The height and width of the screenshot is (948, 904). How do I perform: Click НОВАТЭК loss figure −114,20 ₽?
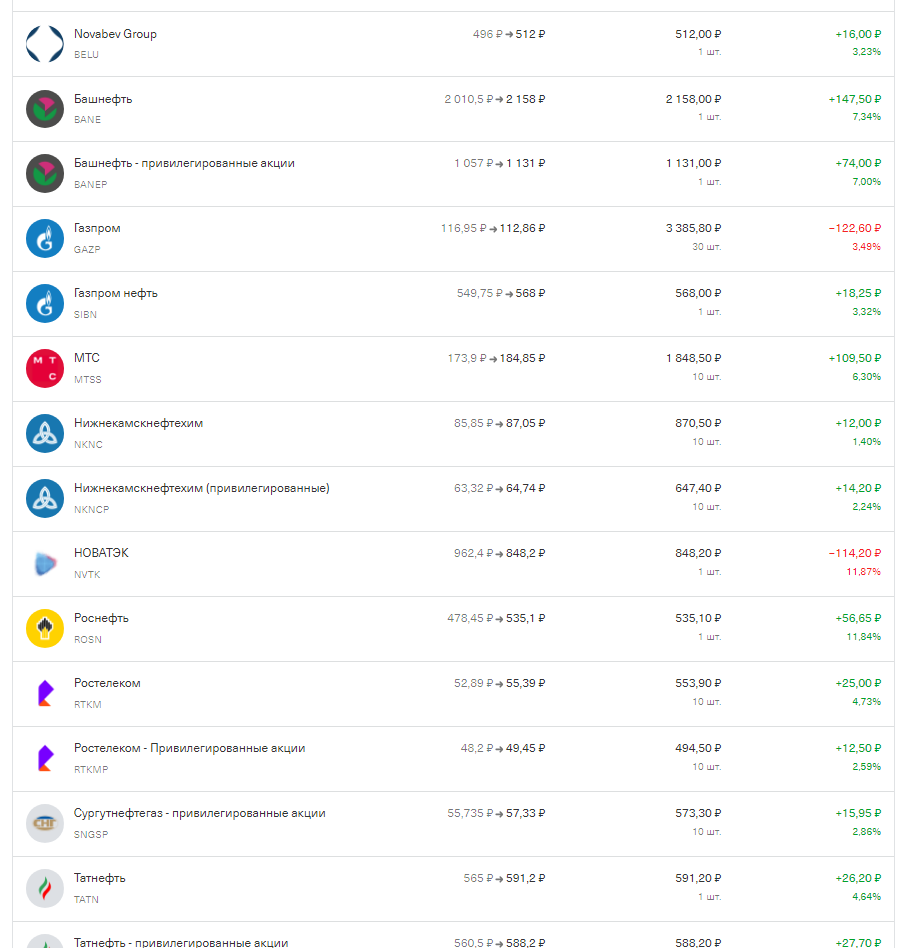854,553
